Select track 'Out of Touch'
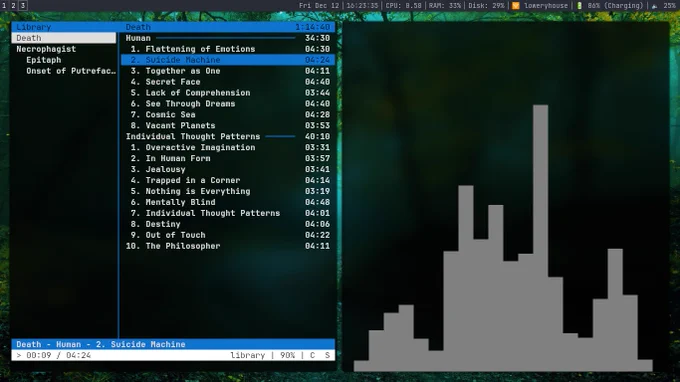The height and width of the screenshot is (382, 680). [228, 235]
